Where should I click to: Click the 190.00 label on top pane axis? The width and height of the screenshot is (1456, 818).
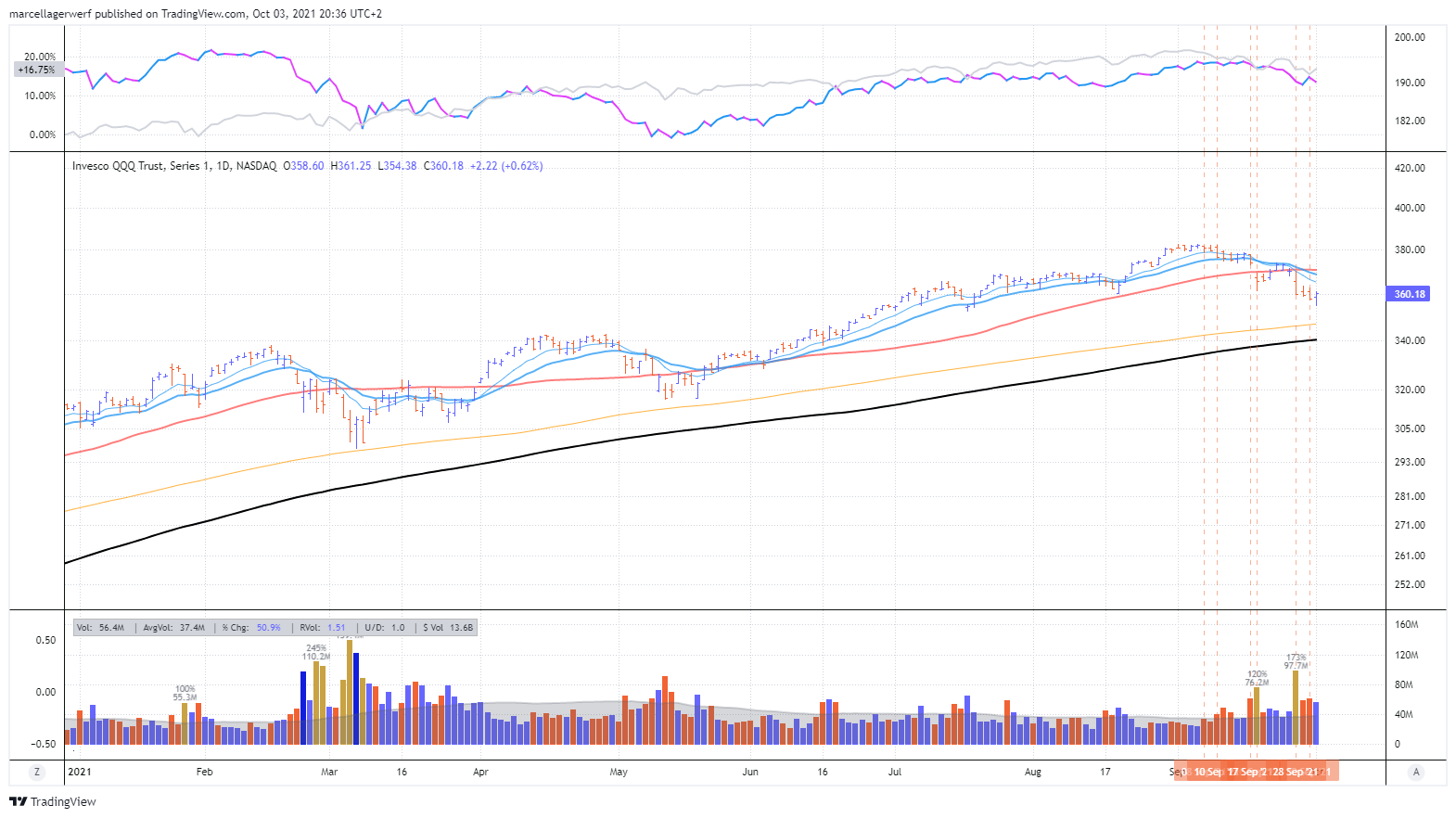1410,83
